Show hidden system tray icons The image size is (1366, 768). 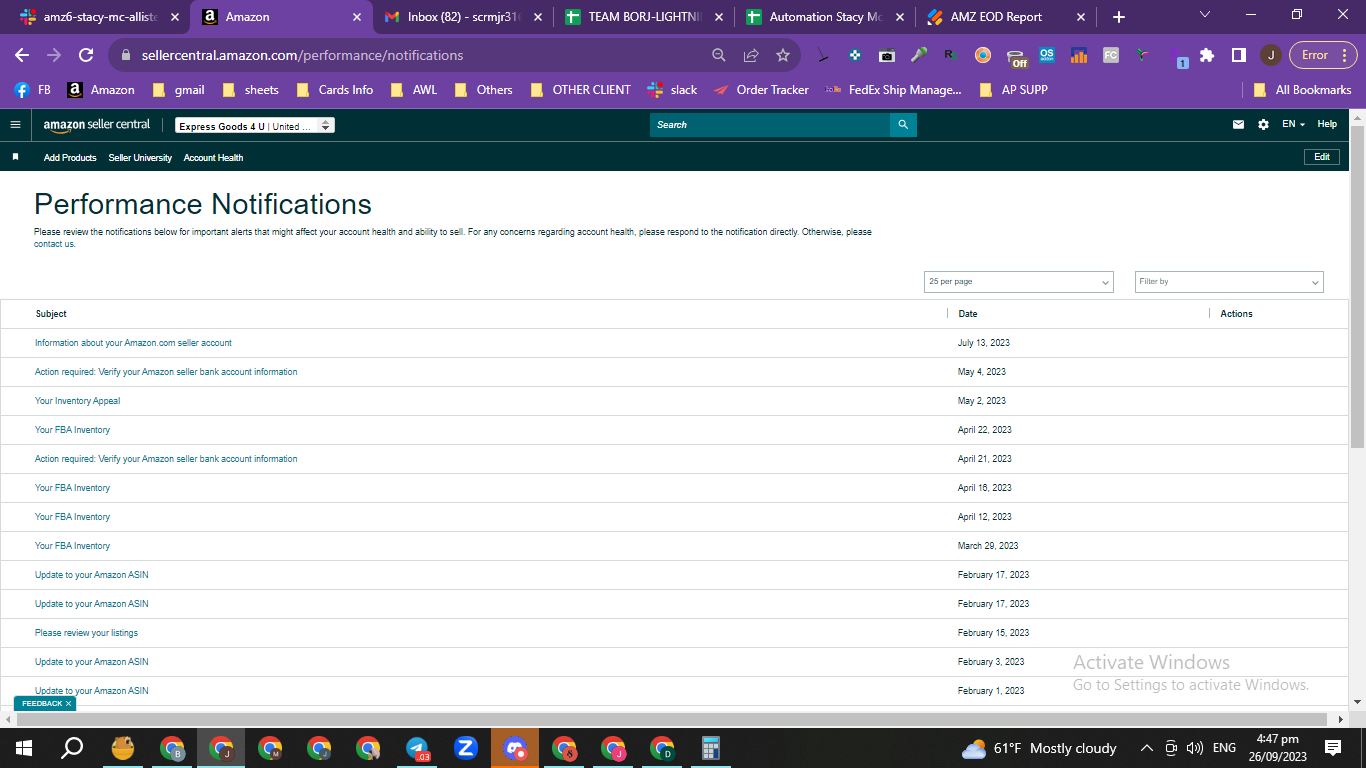[1146, 748]
